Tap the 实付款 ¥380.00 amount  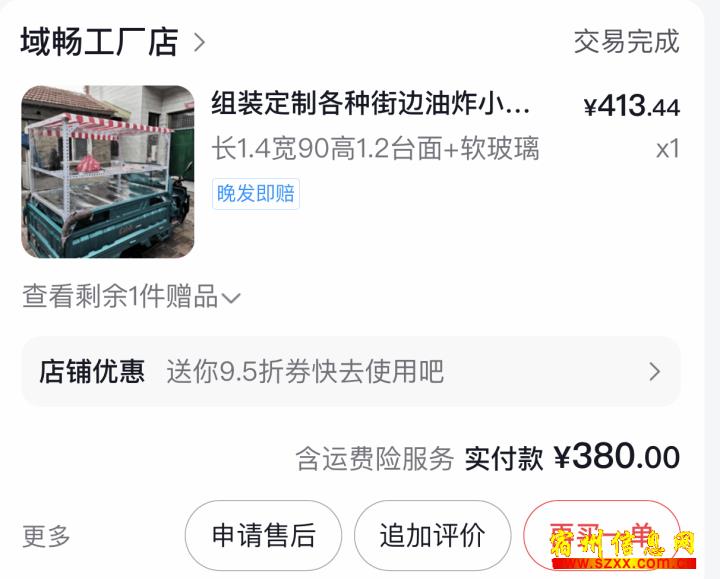pos(572,457)
